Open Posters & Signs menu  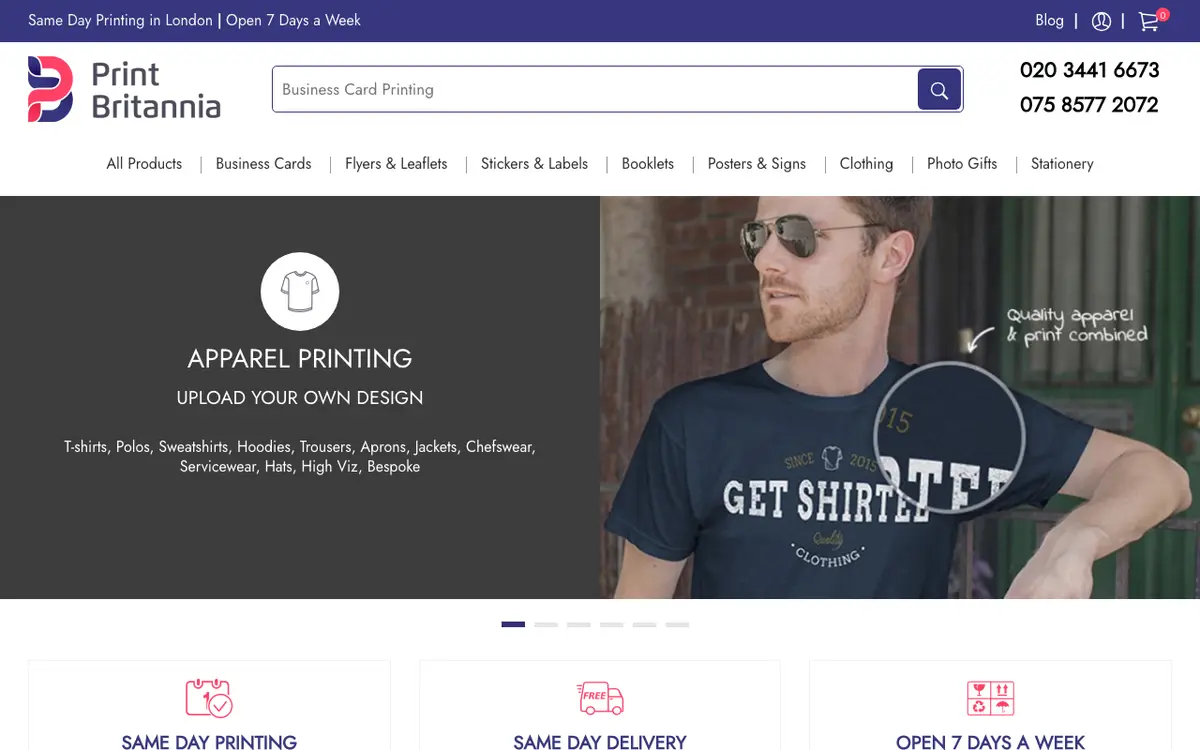point(756,164)
